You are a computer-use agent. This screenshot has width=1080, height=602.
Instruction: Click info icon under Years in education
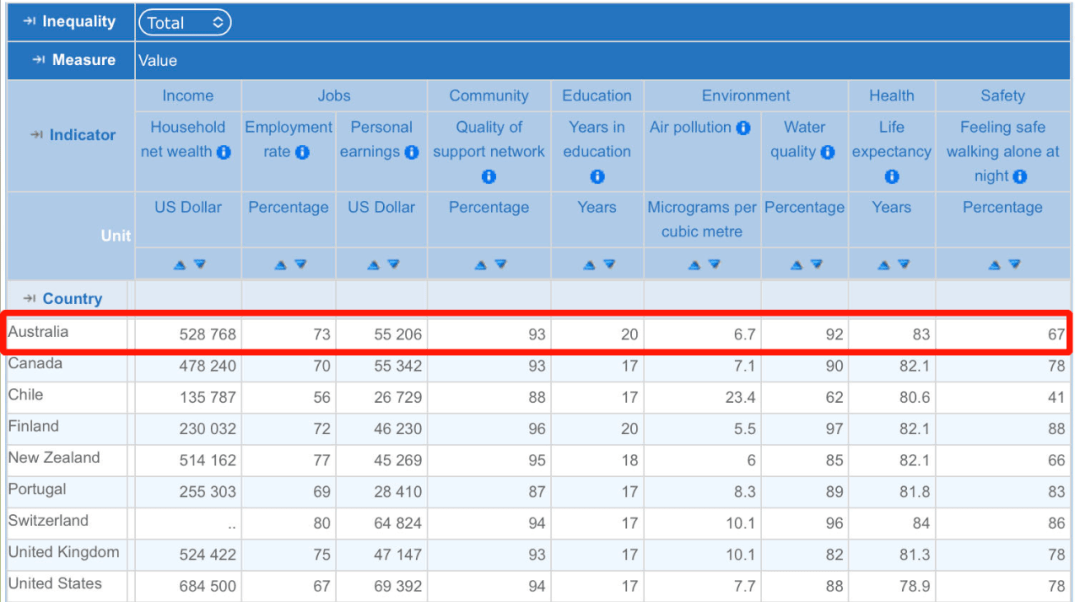point(597,177)
